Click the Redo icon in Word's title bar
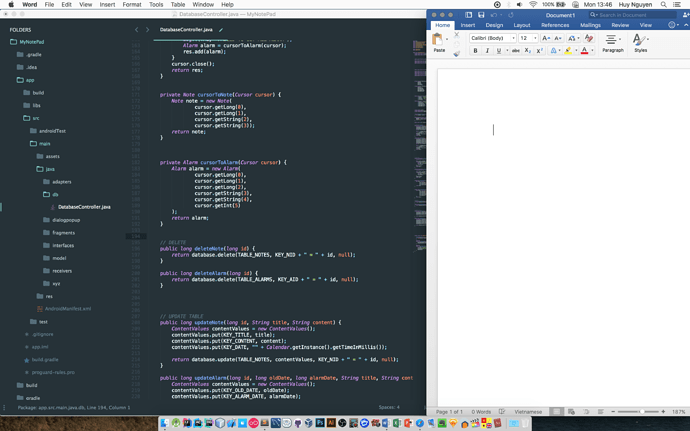Viewport: 690px width, 431px height. coord(511,15)
